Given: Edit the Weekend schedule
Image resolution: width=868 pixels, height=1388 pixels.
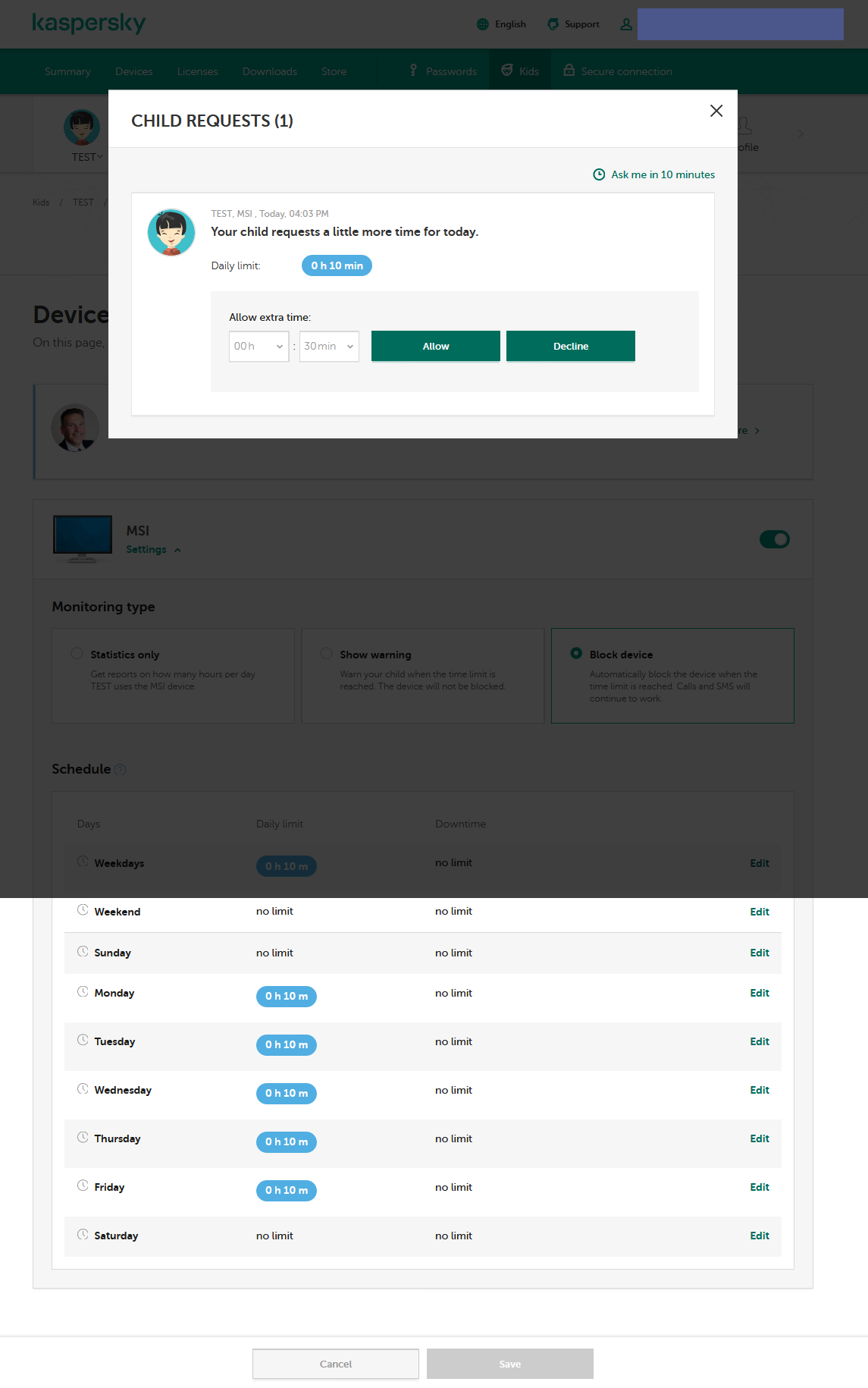Looking at the screenshot, I should pos(760,912).
